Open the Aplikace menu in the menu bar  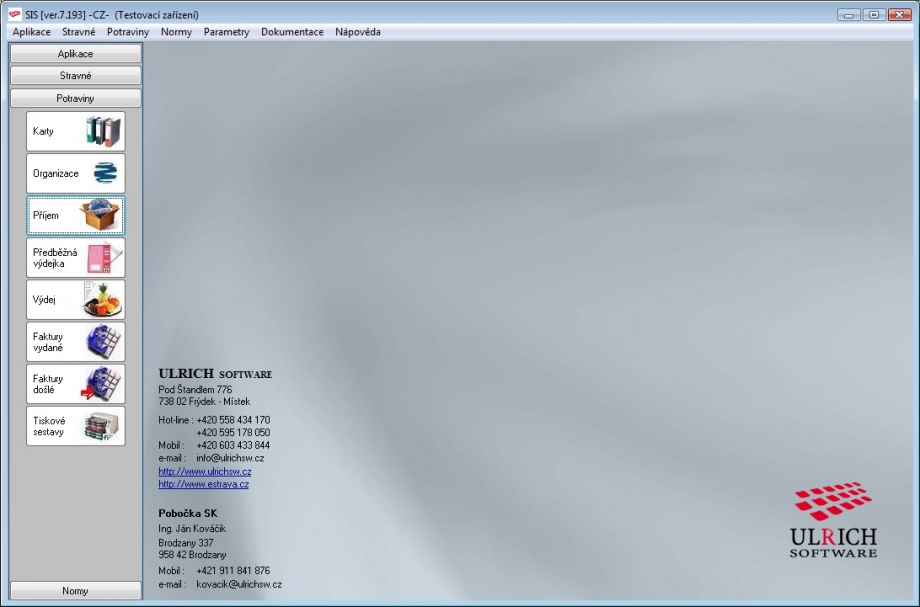(32, 32)
